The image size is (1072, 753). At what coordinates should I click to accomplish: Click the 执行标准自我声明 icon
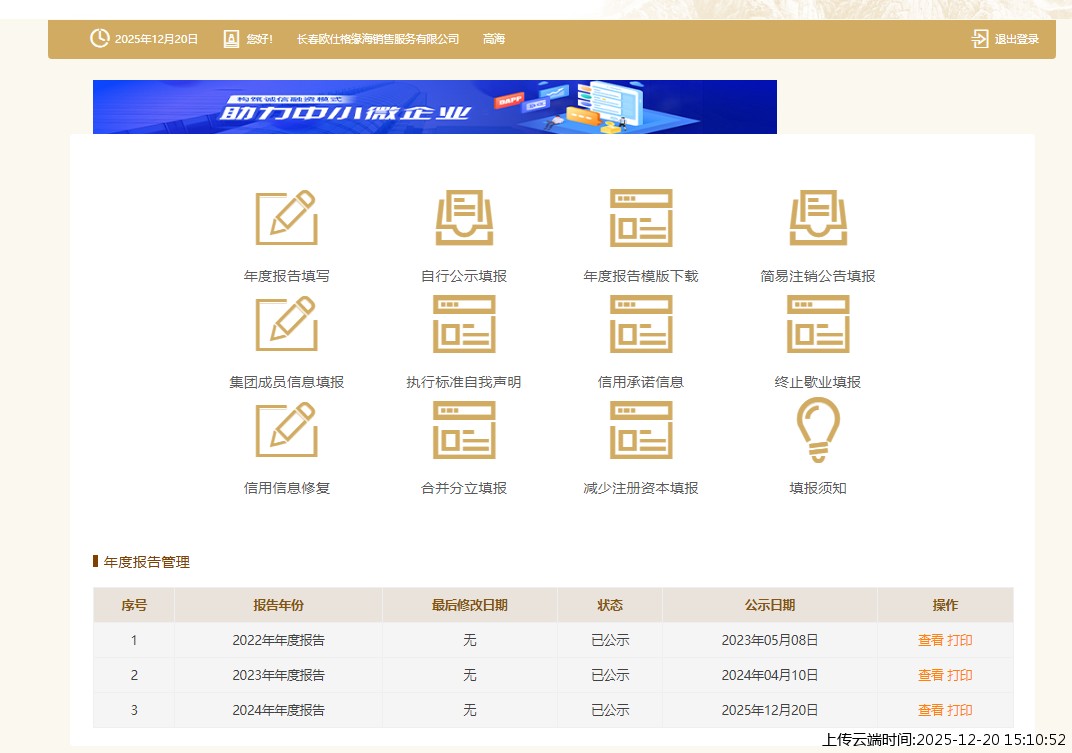[464, 325]
